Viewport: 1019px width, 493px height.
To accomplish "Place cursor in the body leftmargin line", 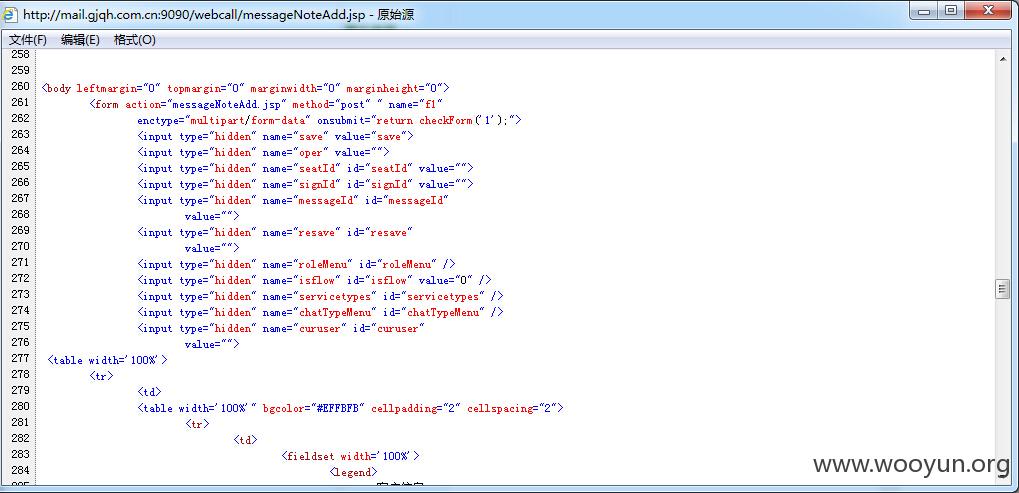I will tap(246, 88).
